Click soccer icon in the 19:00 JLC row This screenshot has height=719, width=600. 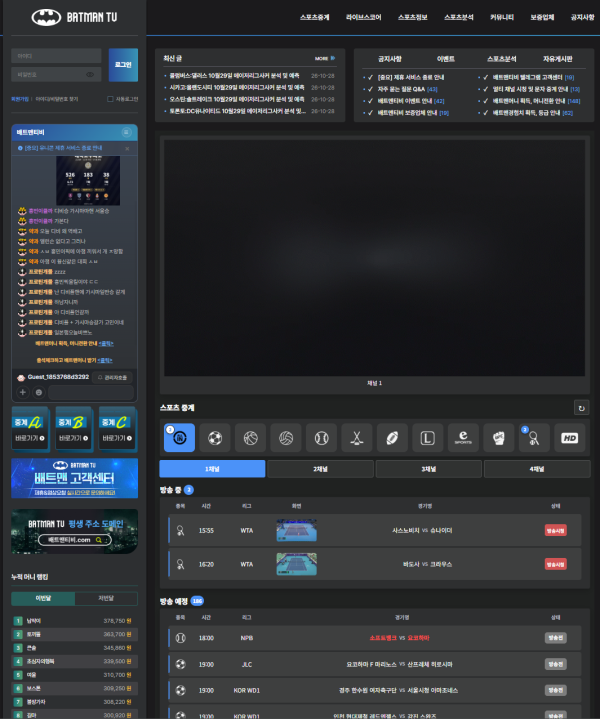click(x=180, y=664)
